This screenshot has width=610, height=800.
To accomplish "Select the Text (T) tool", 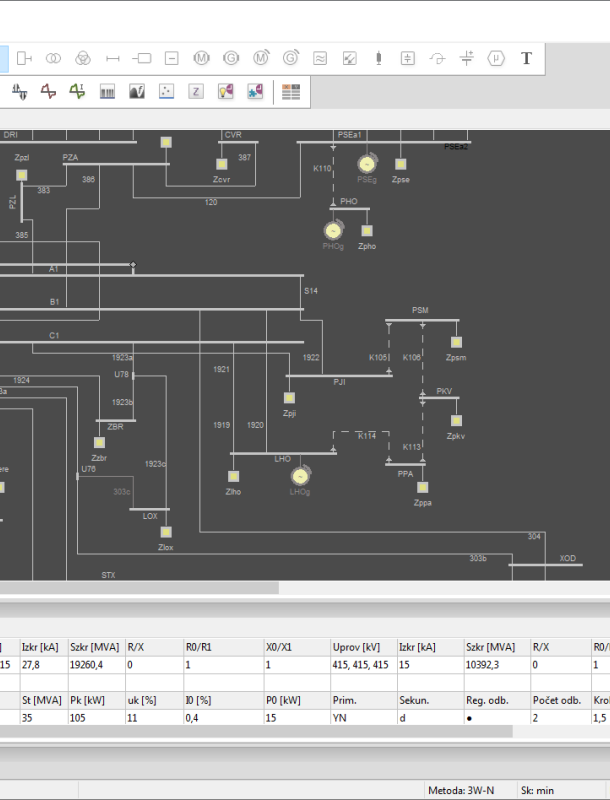I will [x=526, y=58].
